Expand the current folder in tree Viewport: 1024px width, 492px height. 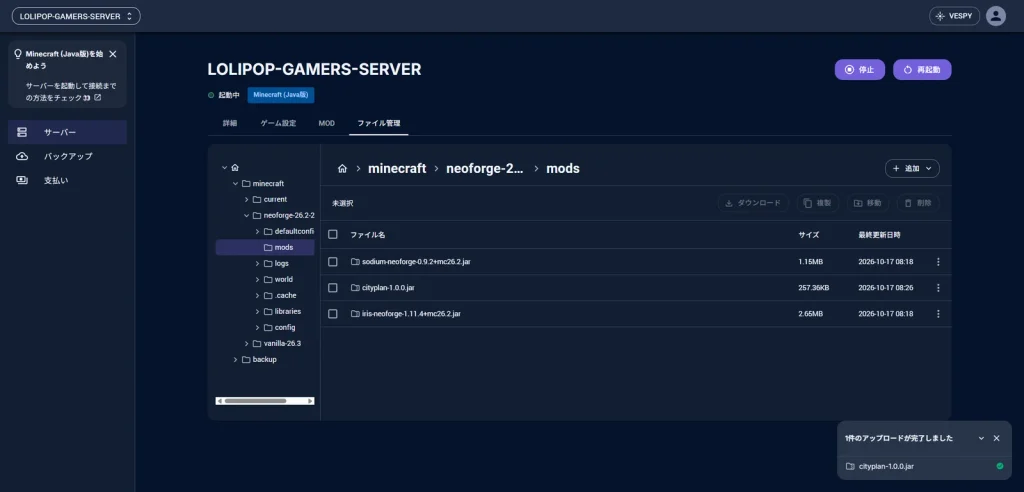click(246, 199)
